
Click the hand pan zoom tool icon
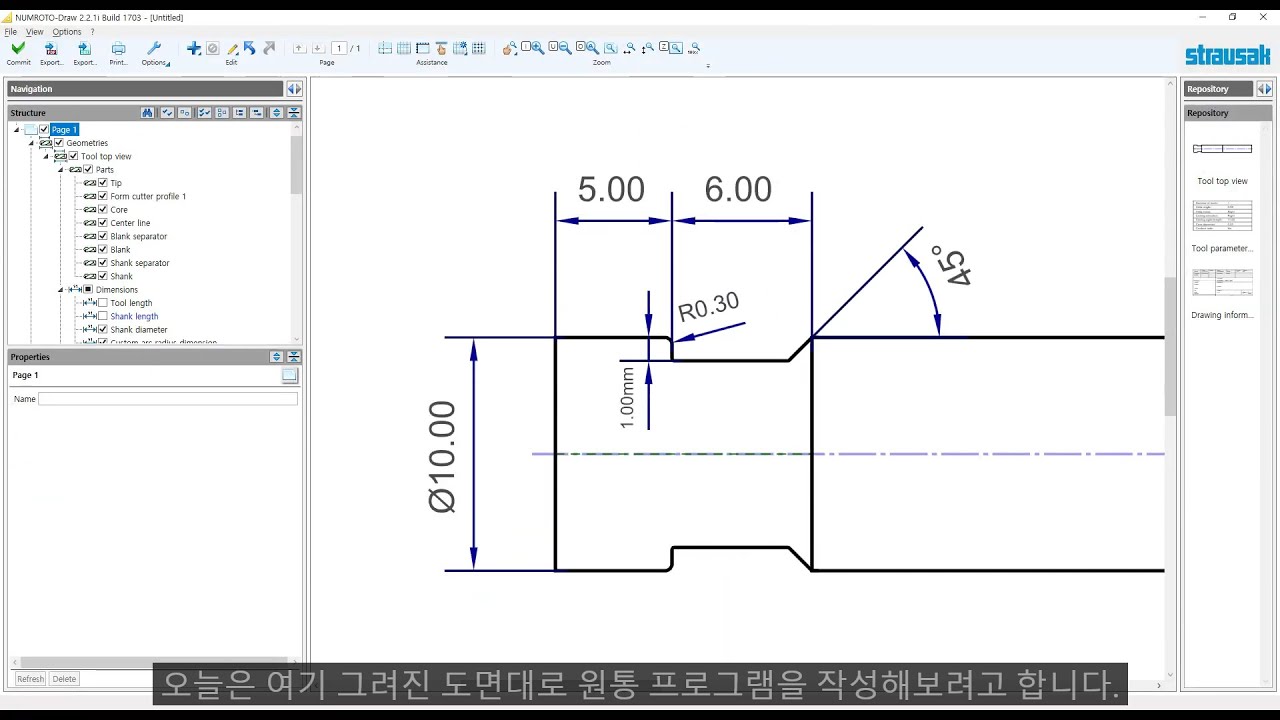pyautogui.click(x=510, y=48)
